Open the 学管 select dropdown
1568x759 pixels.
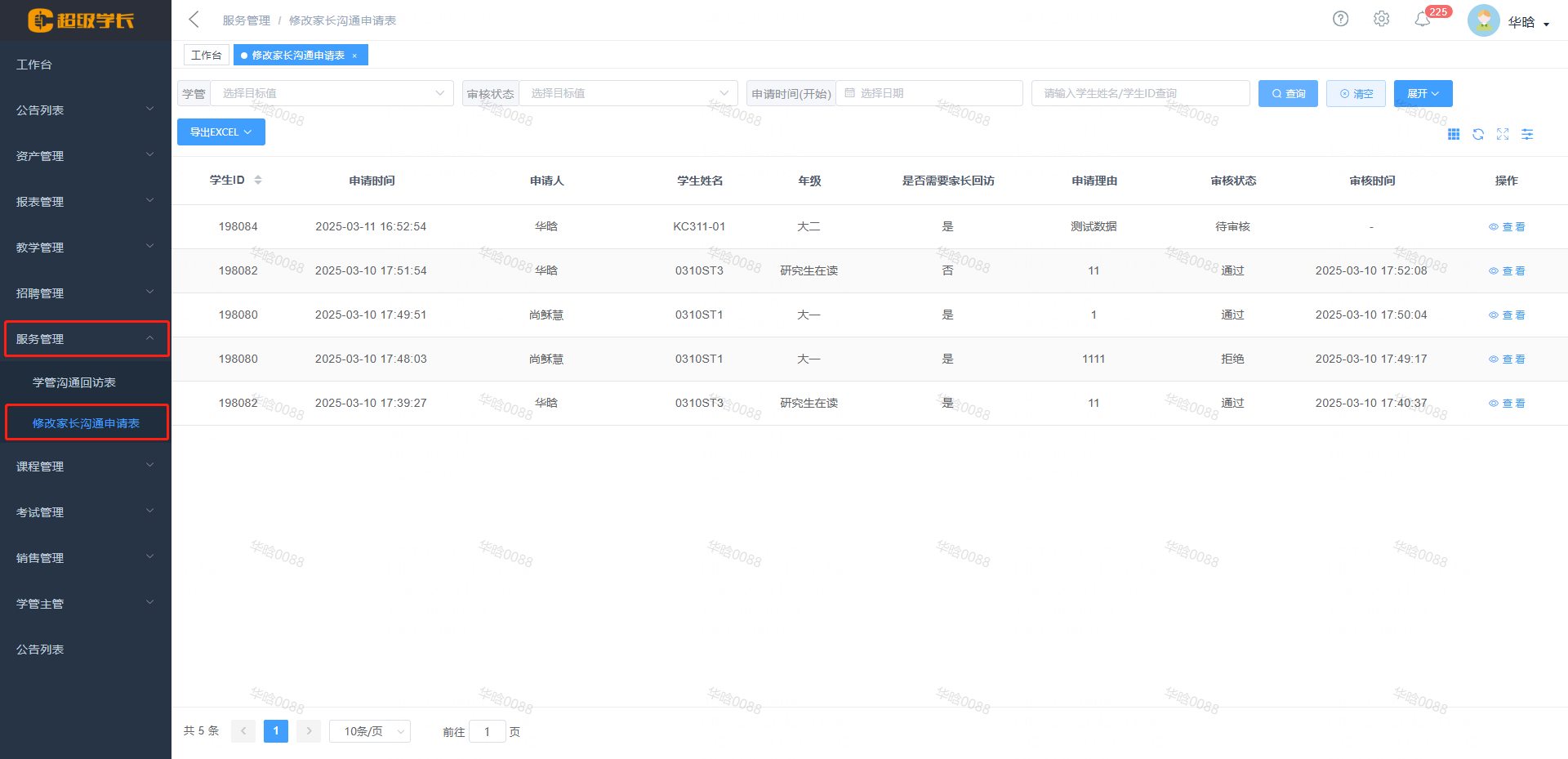click(x=331, y=93)
